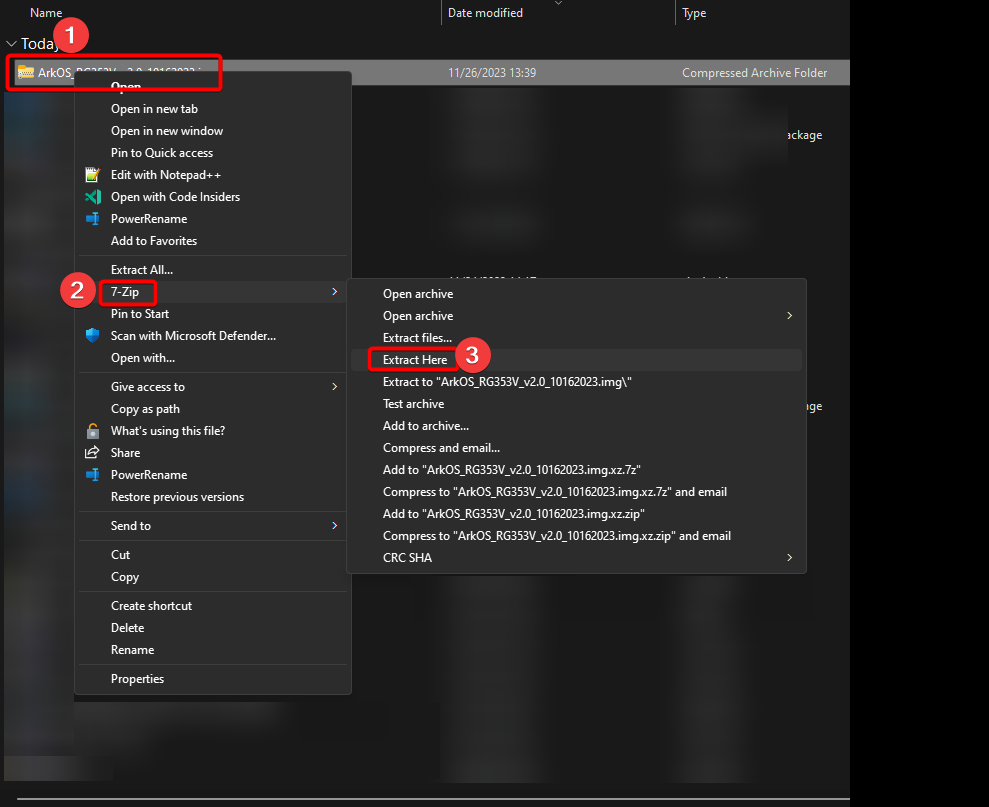The height and width of the screenshot is (807, 989).
Task: Click the ArkOS archive file icon
Action: coord(26,73)
